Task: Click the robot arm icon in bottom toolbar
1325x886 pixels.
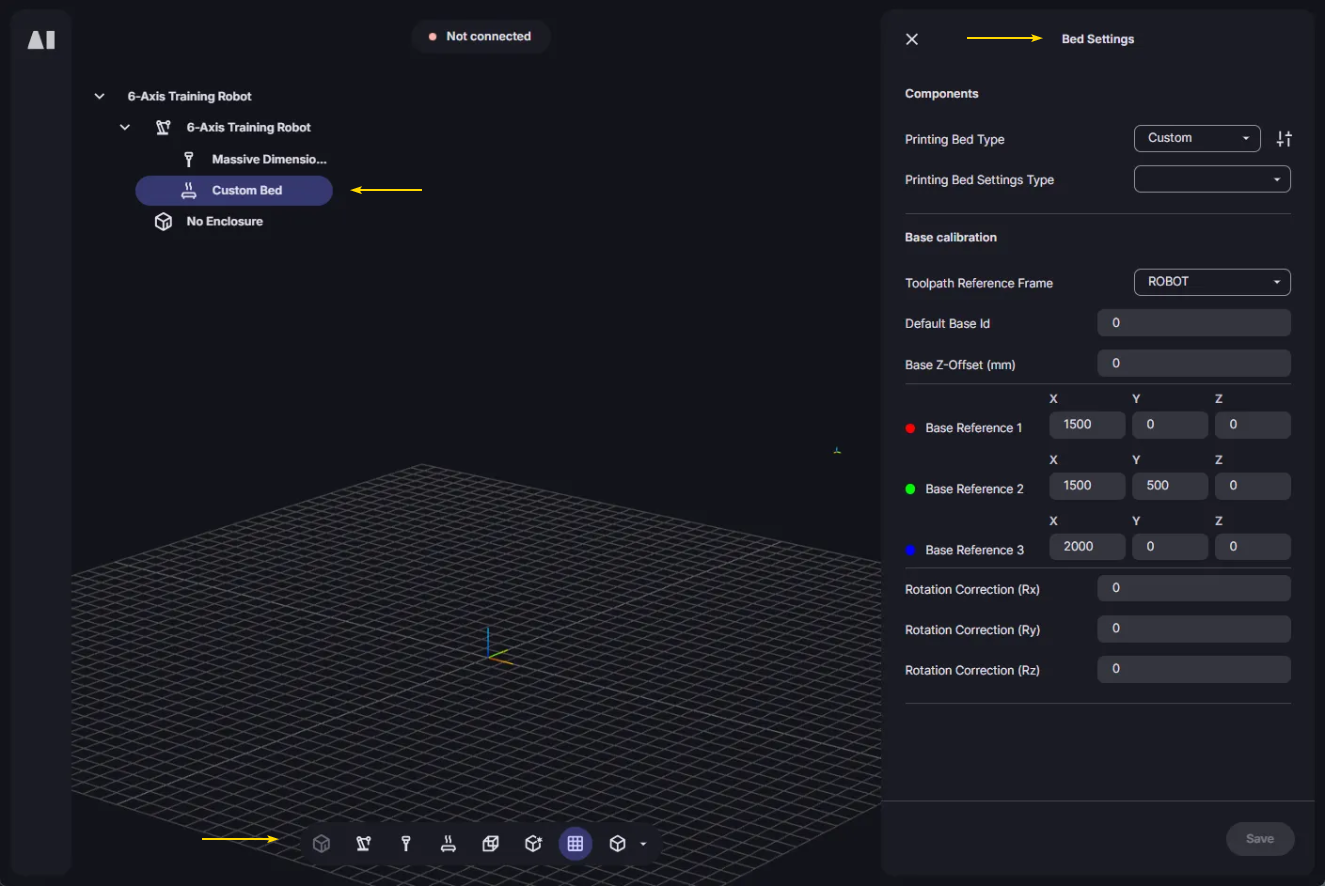Action: coord(363,844)
